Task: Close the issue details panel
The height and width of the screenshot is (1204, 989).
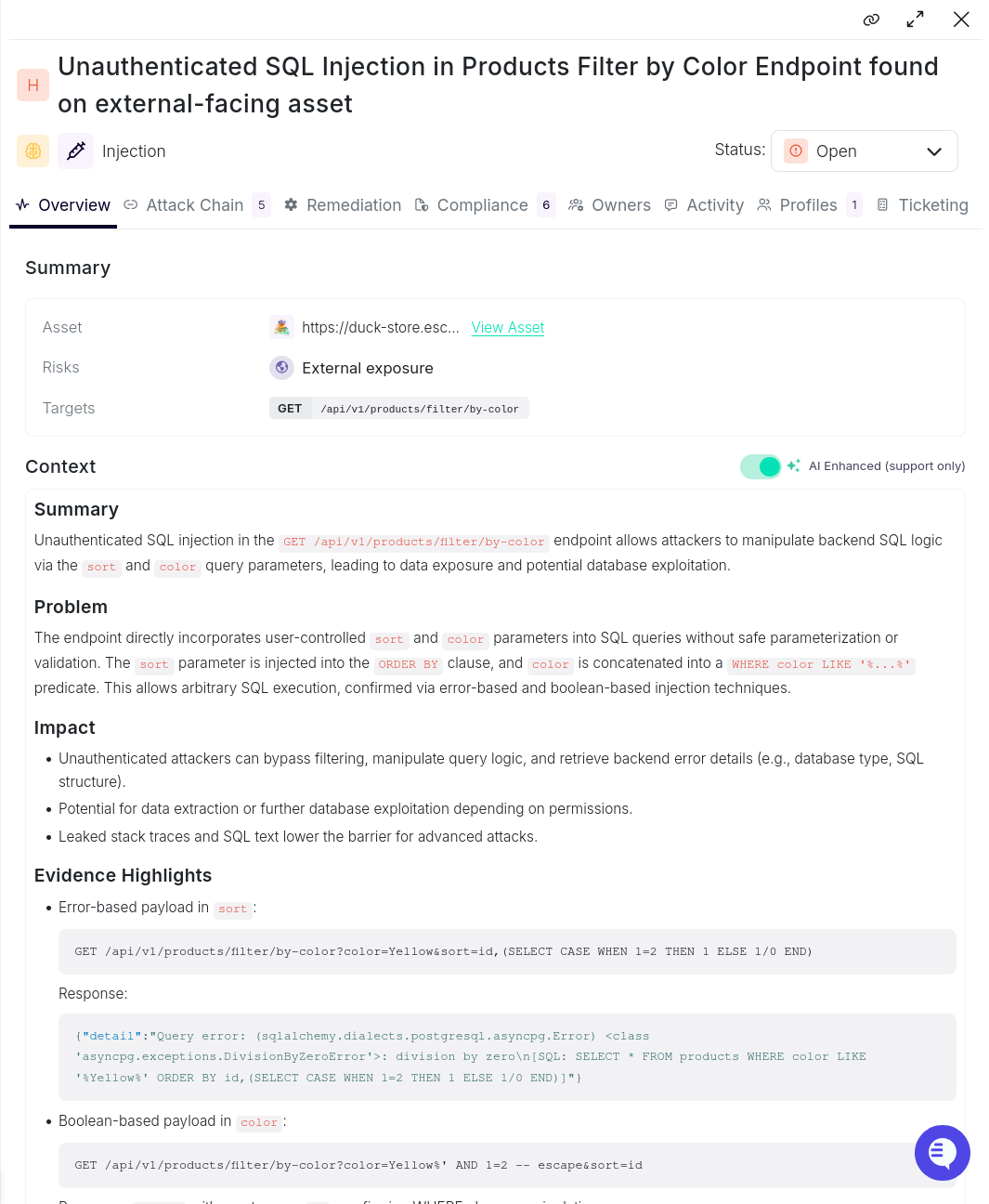Action: (961, 20)
